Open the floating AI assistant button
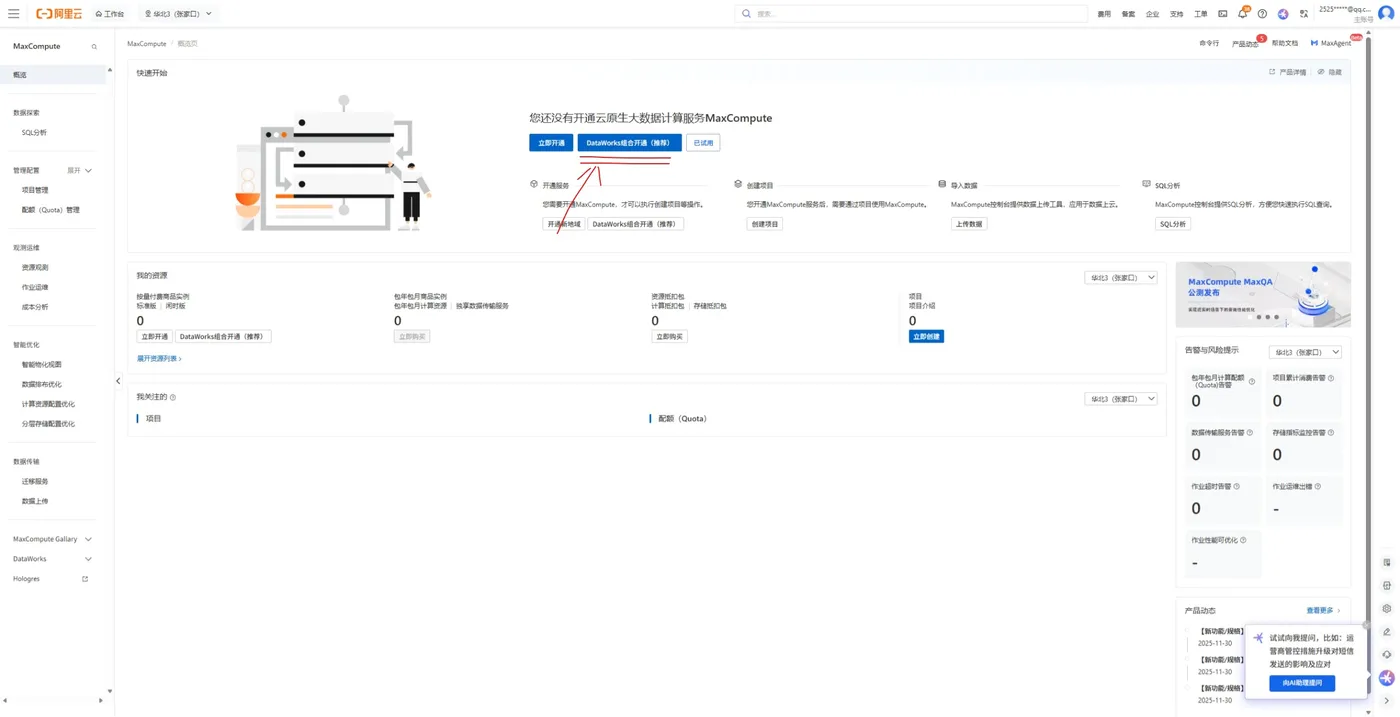Viewport: 1400px width, 717px height. click(x=1387, y=678)
